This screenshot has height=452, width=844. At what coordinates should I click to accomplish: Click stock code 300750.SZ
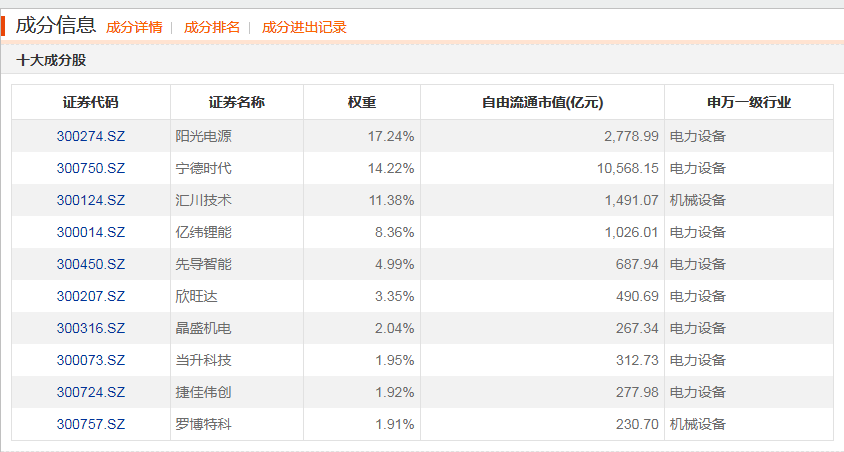pyautogui.click(x=90, y=168)
